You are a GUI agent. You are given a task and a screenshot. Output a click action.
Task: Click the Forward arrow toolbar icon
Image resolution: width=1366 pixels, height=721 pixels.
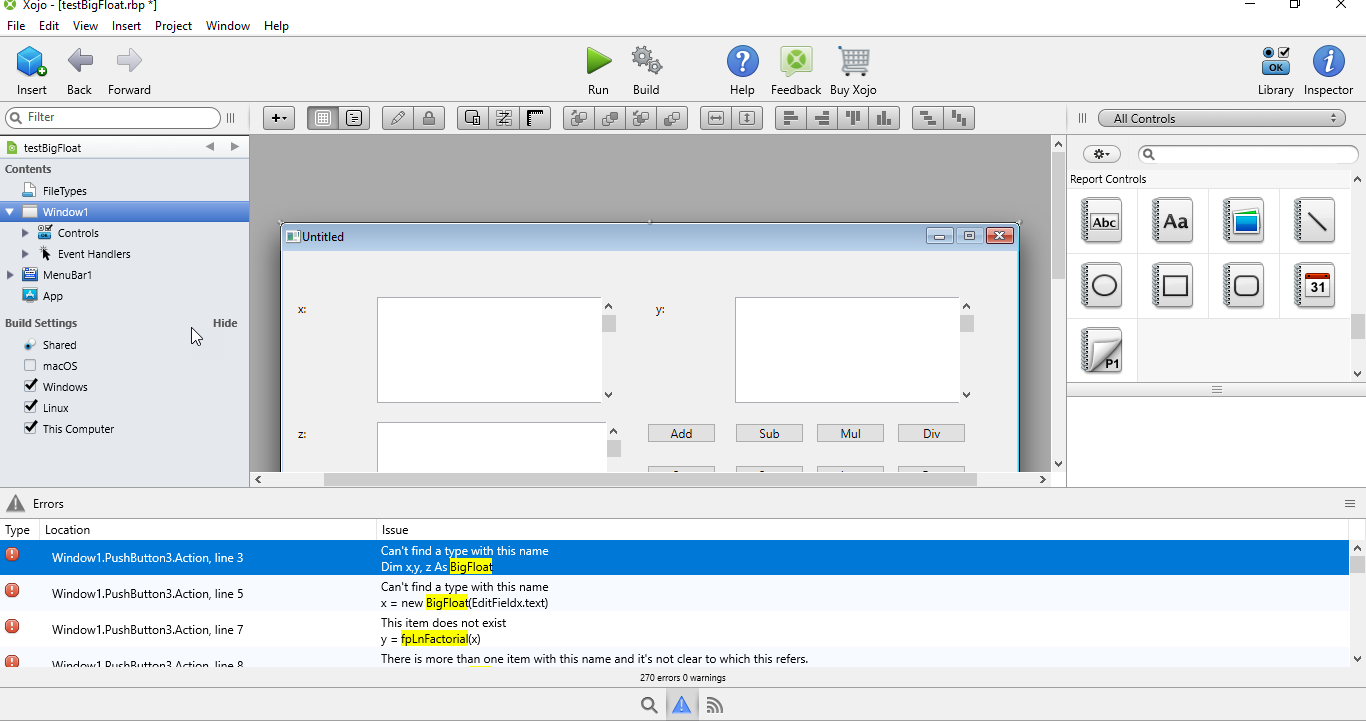click(129, 62)
